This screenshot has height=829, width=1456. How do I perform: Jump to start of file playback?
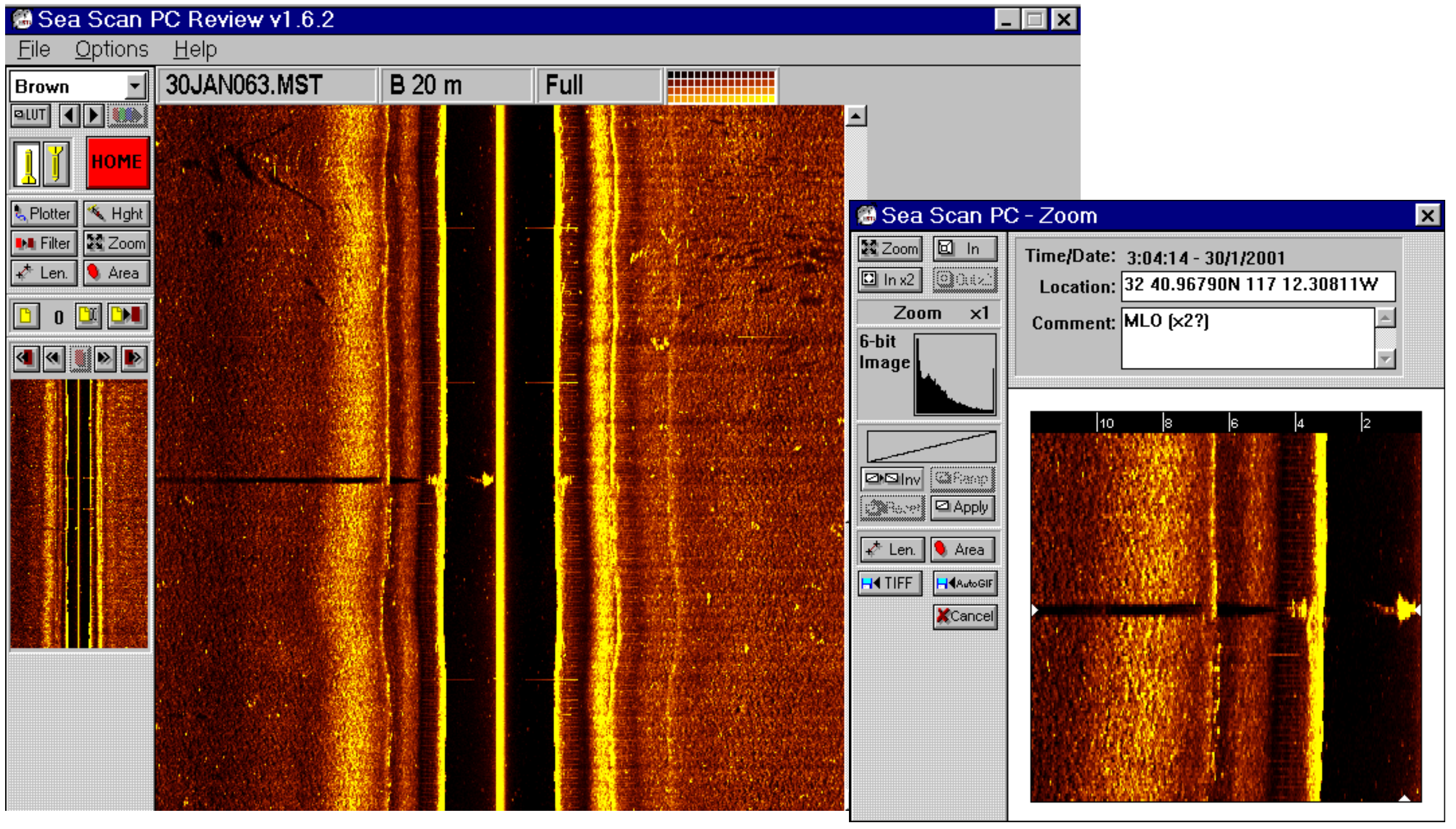coord(26,359)
